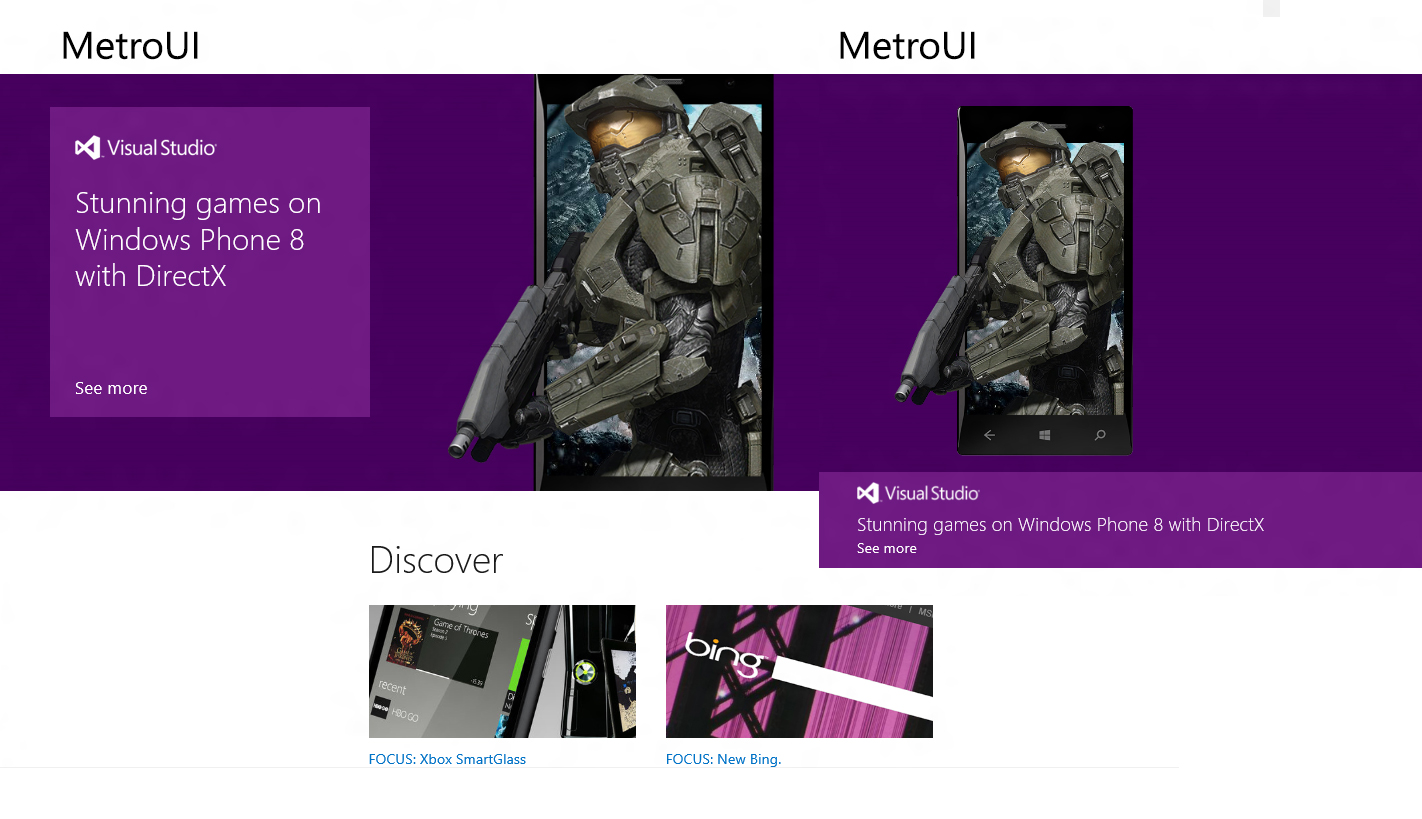Image resolution: width=1422 pixels, height=819 pixels.
Task: Click the three-line Stunning games heading in the card
Action: [x=198, y=239]
